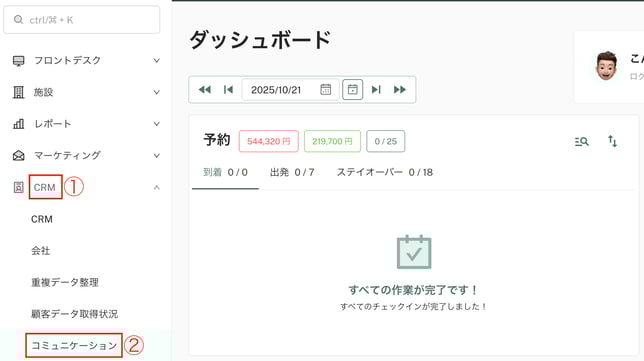Jump forward with the double-forward arrow
This screenshot has height=361, width=644.
(400, 90)
